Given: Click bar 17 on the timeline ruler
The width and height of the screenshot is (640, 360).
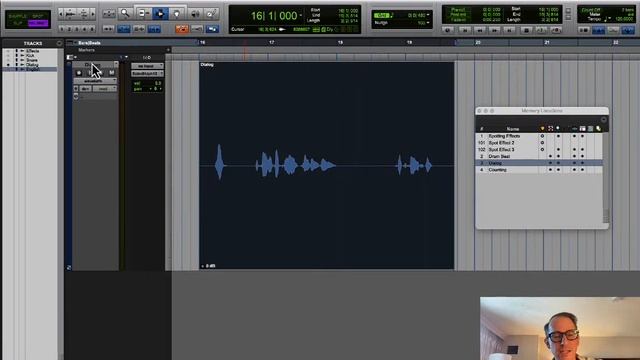Looking at the screenshot, I should [x=272, y=42].
